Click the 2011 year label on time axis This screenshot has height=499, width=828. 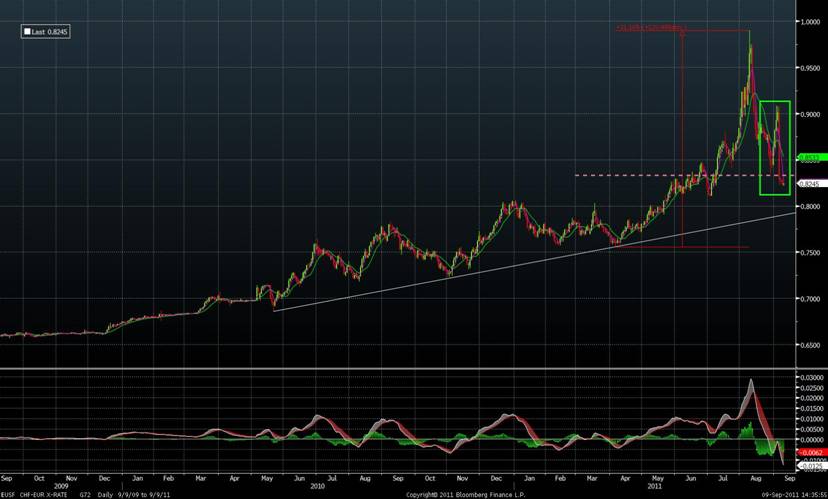656,486
